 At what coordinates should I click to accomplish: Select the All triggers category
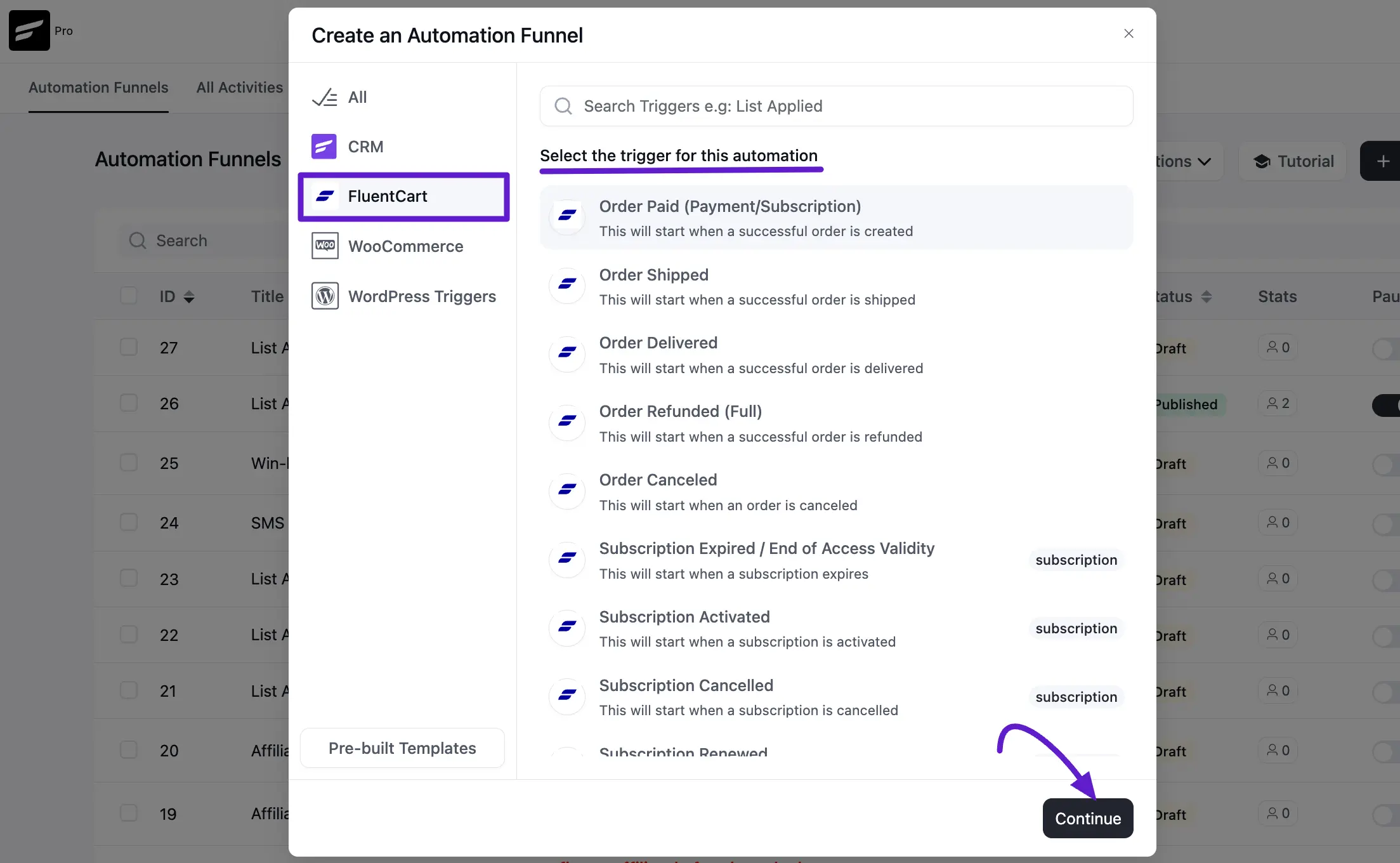click(x=404, y=97)
